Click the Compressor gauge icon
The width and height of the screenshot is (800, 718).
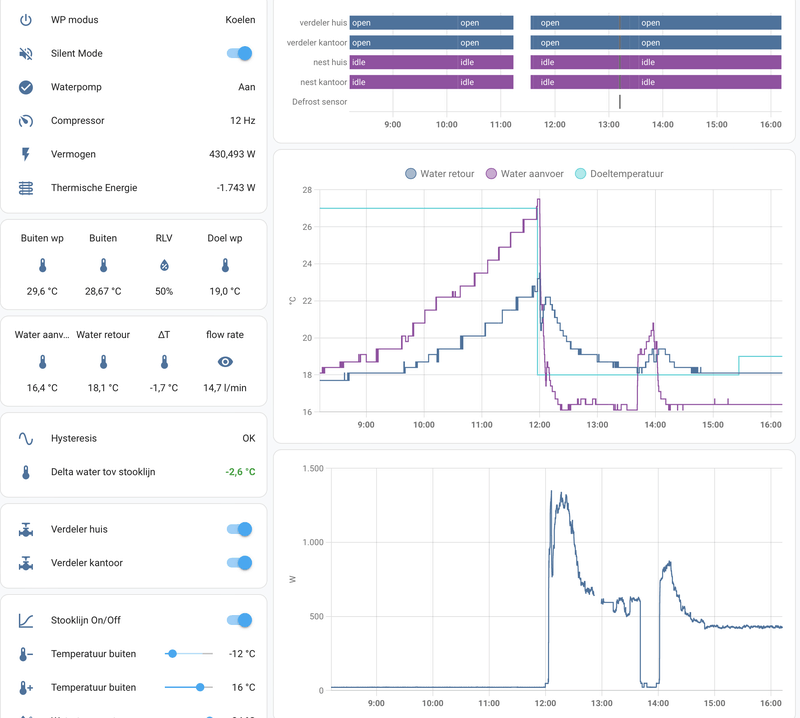(26, 121)
